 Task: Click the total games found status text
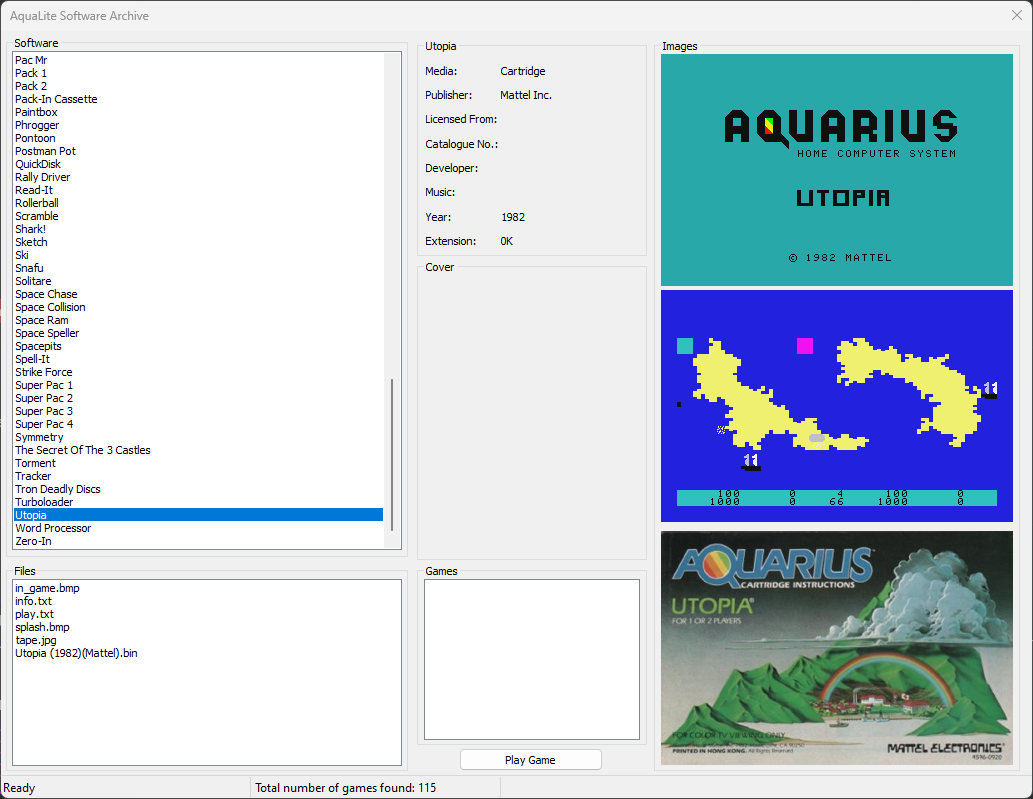(x=346, y=788)
